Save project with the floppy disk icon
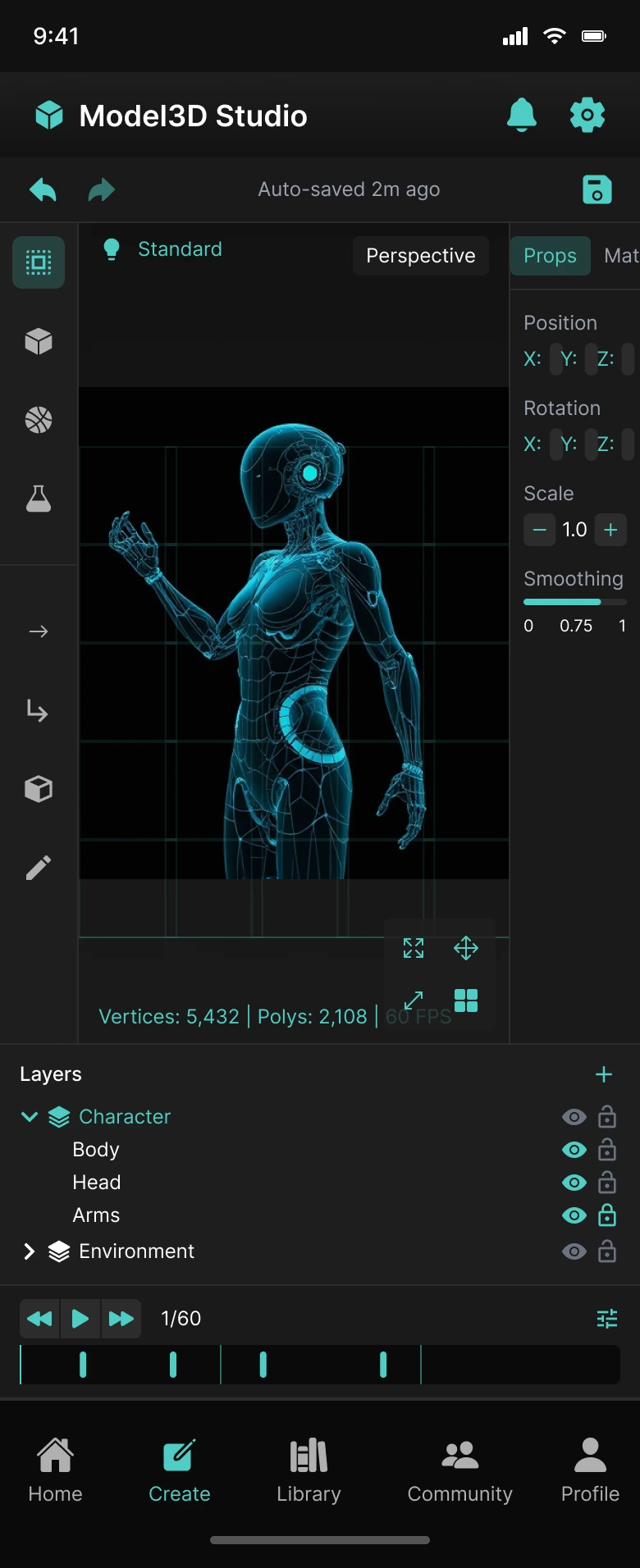The image size is (640, 1568). click(x=597, y=190)
